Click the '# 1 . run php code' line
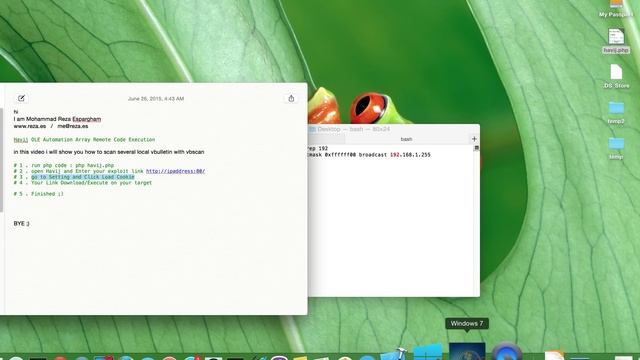This screenshot has height=360, width=640. [x=64, y=165]
